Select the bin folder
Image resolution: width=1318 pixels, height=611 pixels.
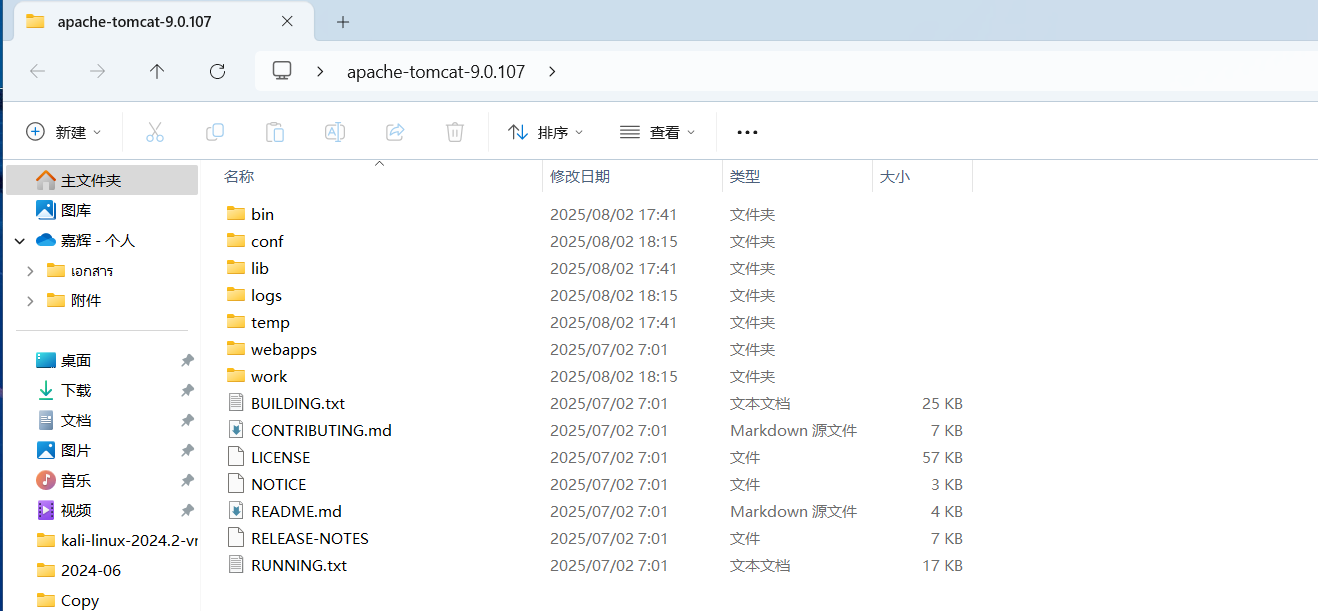point(262,214)
